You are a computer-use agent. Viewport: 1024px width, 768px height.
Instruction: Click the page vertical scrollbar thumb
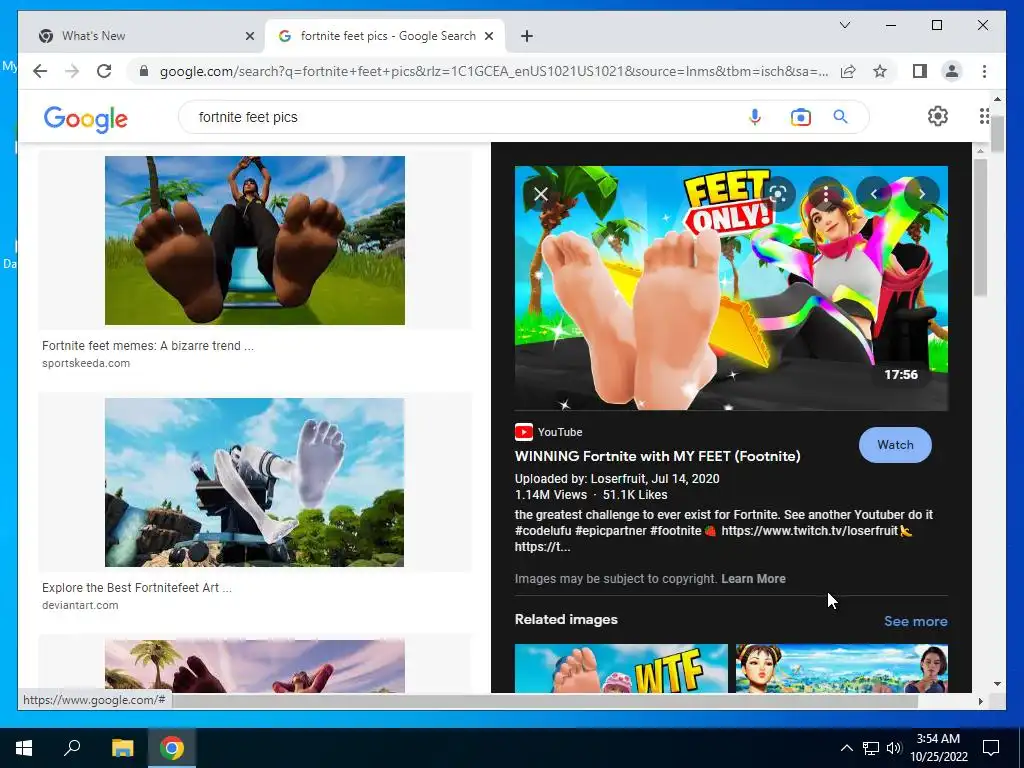coord(997,134)
